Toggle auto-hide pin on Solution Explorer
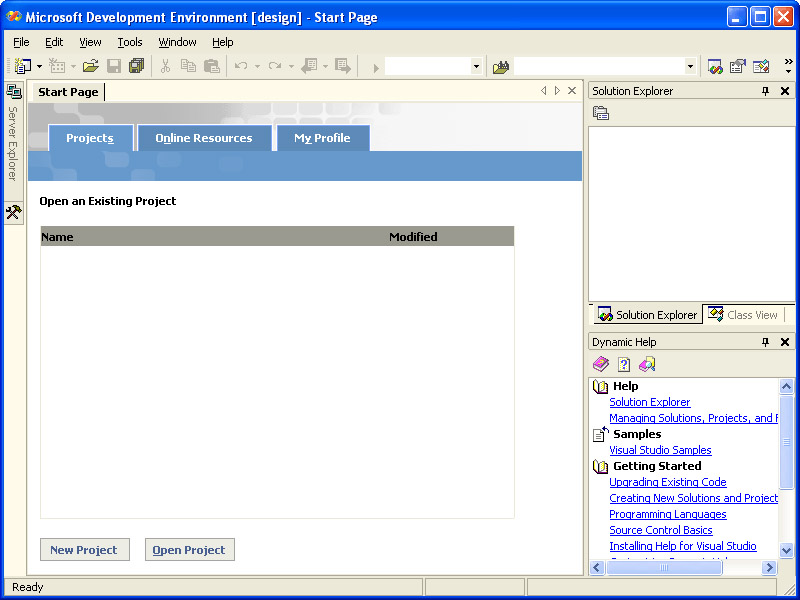This screenshot has height=600, width=800. click(x=766, y=91)
